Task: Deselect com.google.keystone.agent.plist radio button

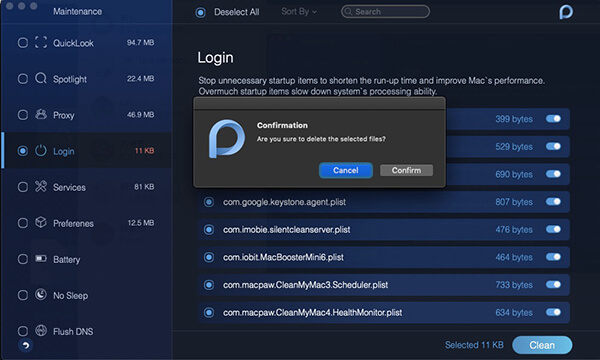Action: point(209,202)
